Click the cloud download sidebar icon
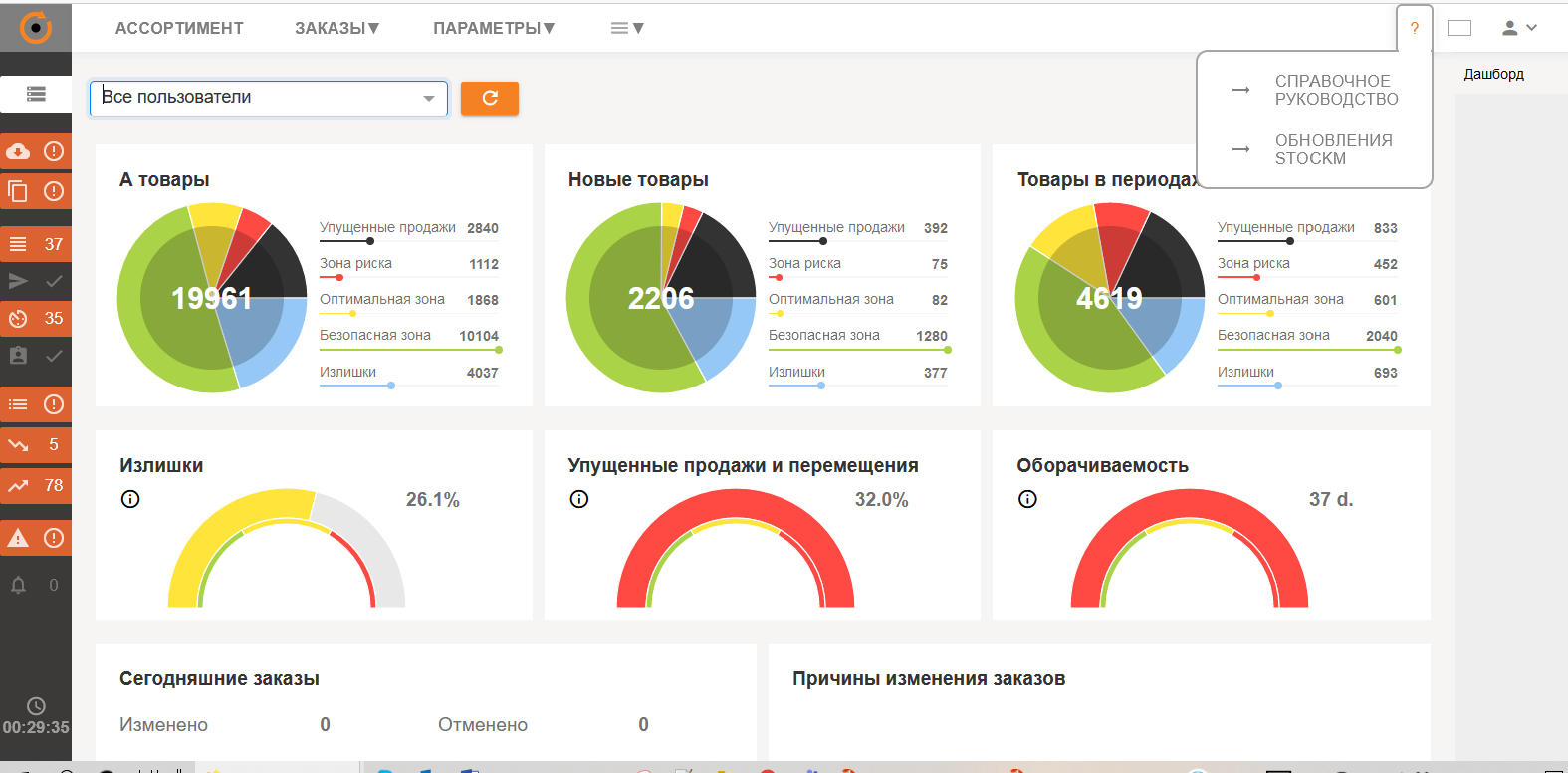This screenshot has width=1568, height=773. [18, 151]
